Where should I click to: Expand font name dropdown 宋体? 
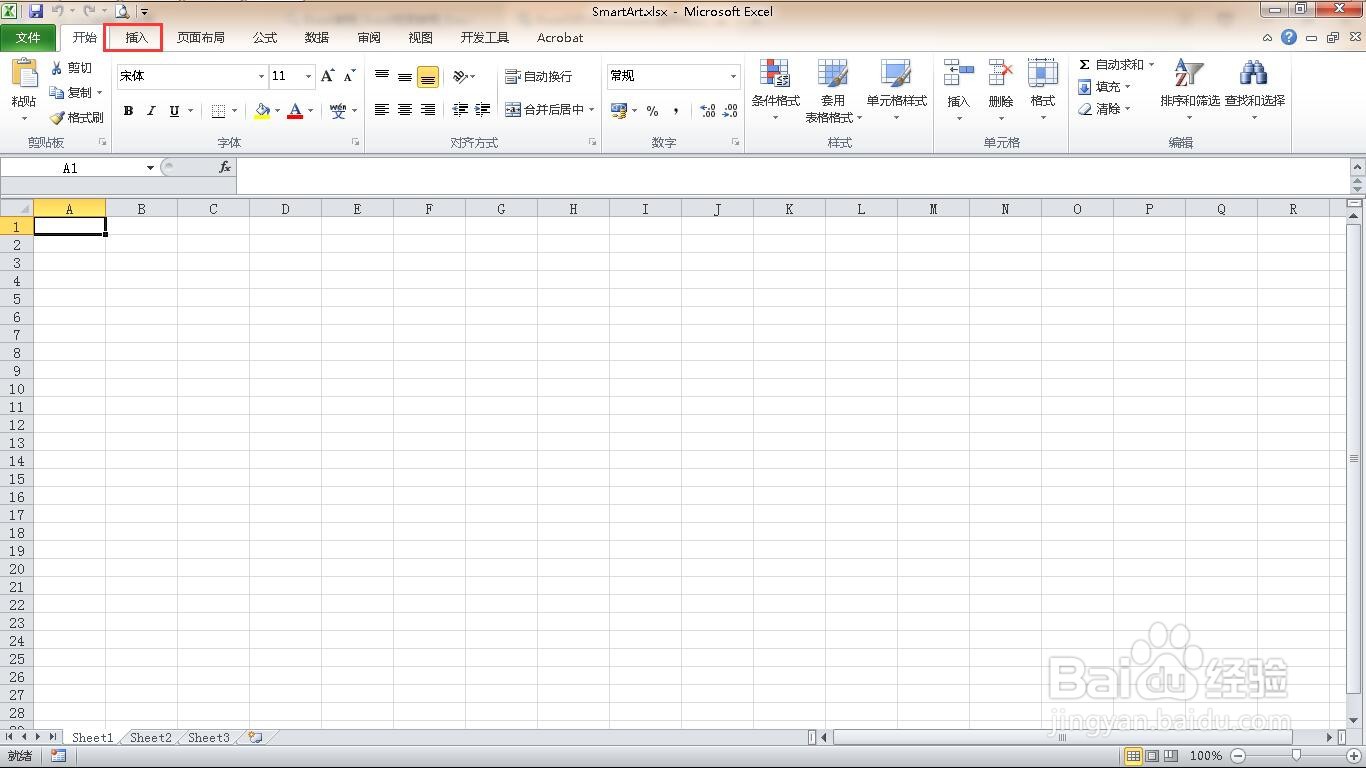pyautogui.click(x=261, y=76)
